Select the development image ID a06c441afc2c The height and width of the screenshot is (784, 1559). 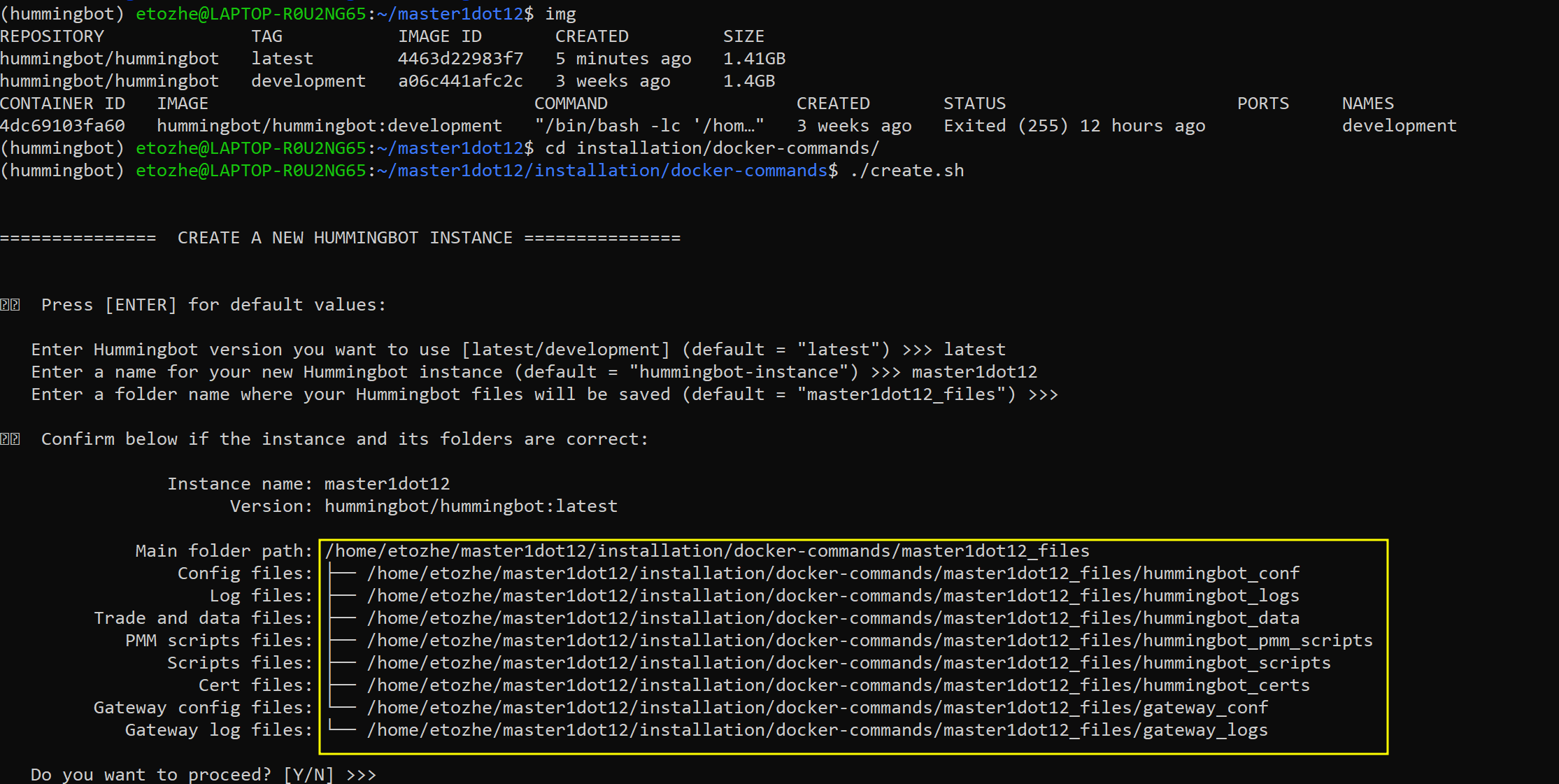pos(461,80)
